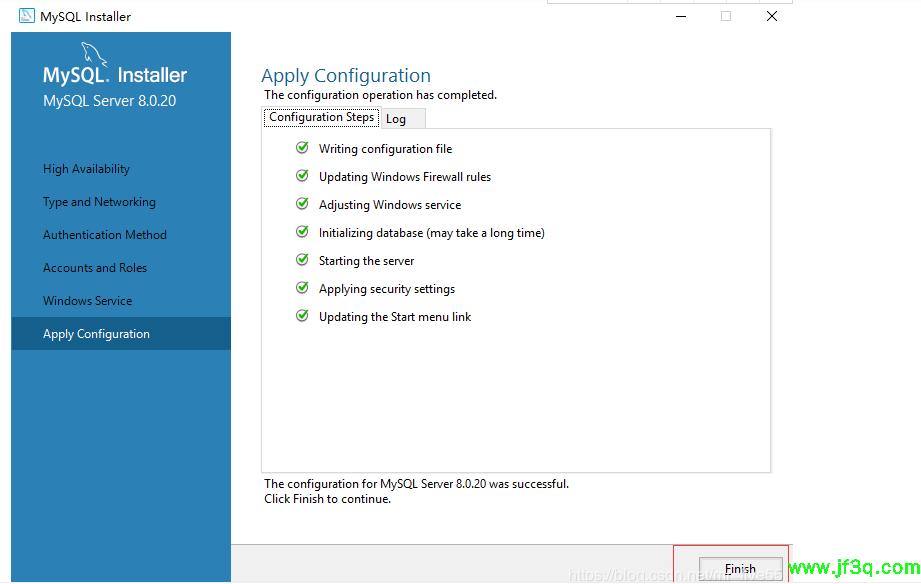
Task: Click check icon for Updating Start menu link
Action: pos(302,316)
